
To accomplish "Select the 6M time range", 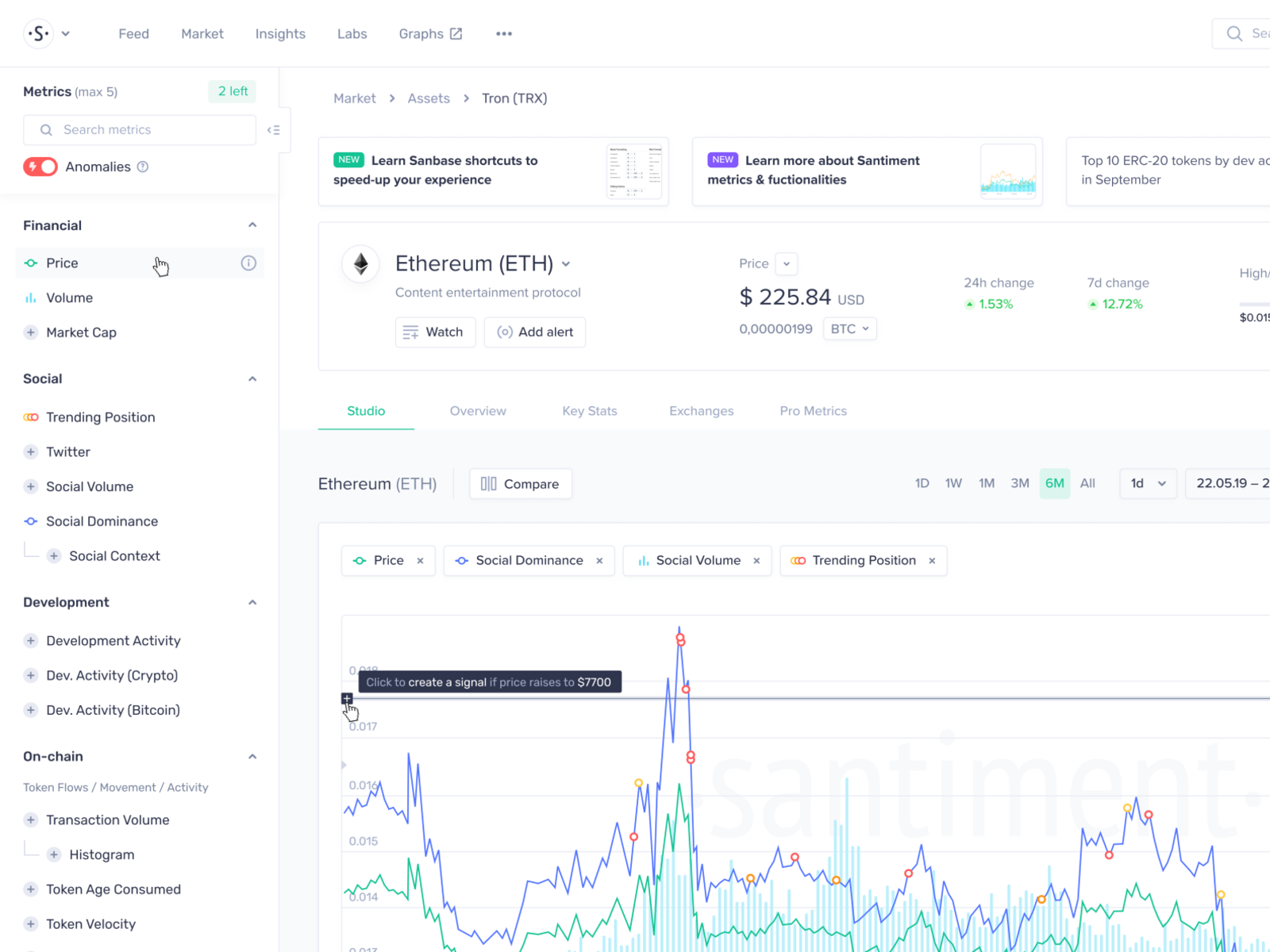I will 1055,483.
